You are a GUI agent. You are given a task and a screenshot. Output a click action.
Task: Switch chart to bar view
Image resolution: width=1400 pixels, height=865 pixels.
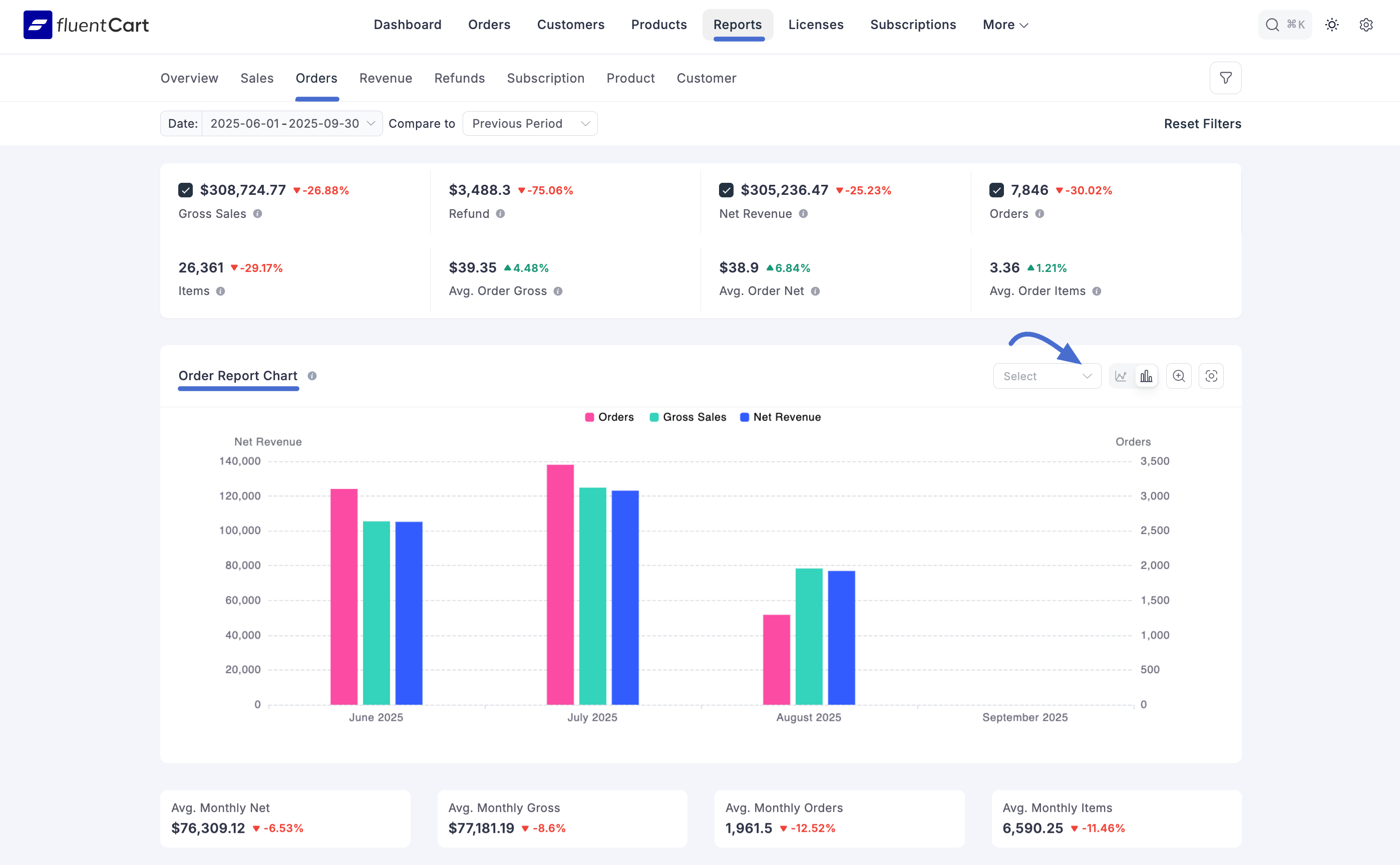point(1146,376)
